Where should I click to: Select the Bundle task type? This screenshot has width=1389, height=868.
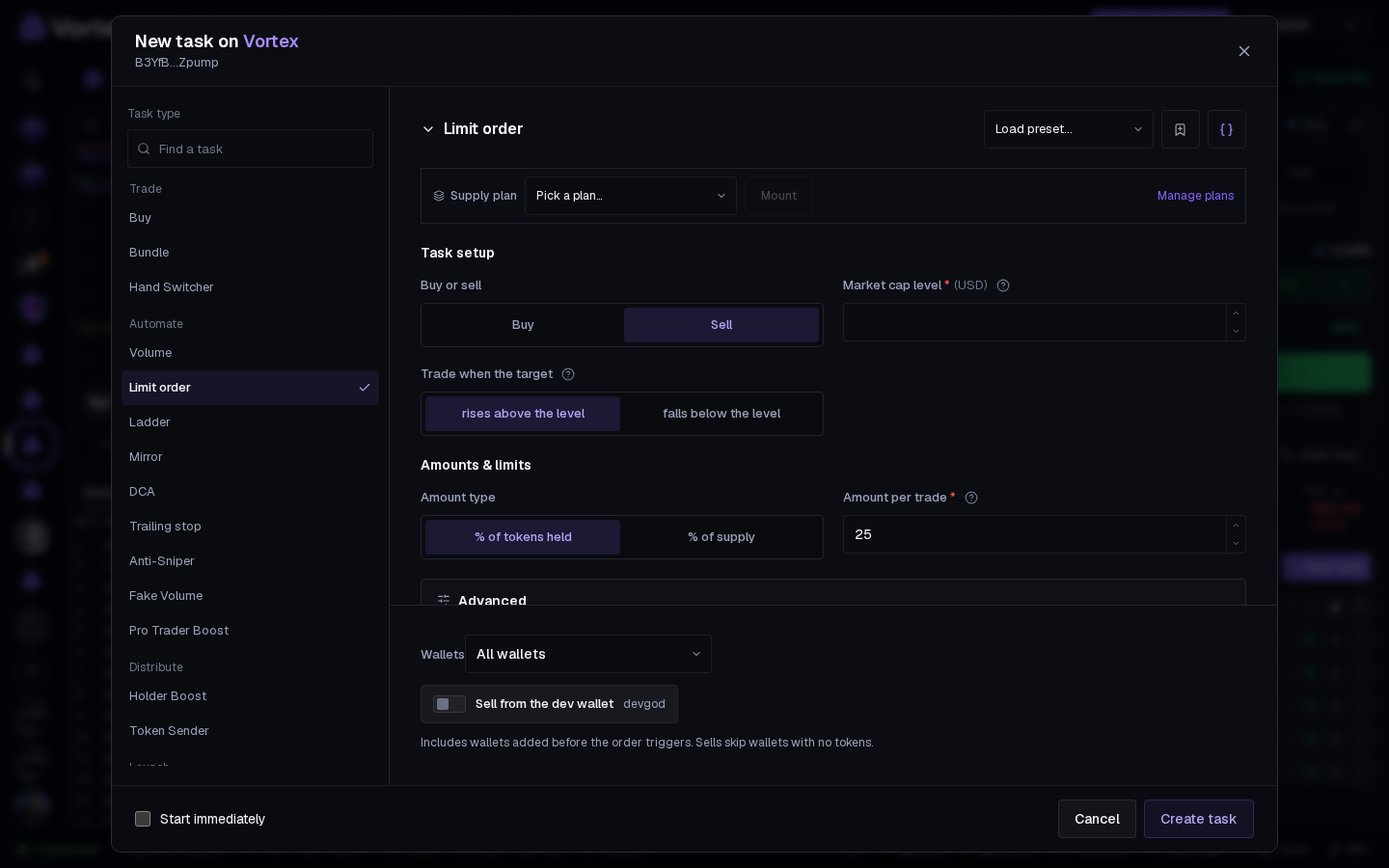[x=250, y=253]
